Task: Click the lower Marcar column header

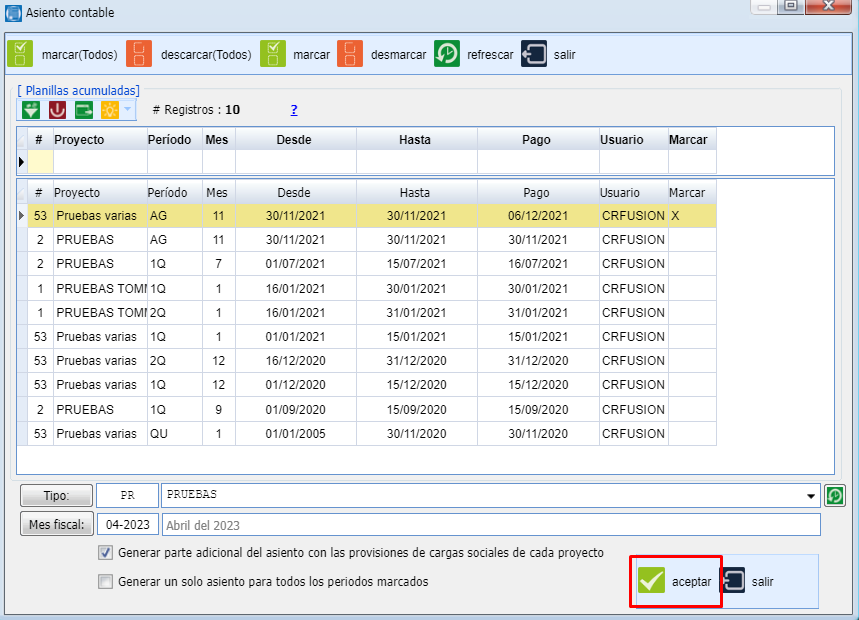Action: click(692, 193)
